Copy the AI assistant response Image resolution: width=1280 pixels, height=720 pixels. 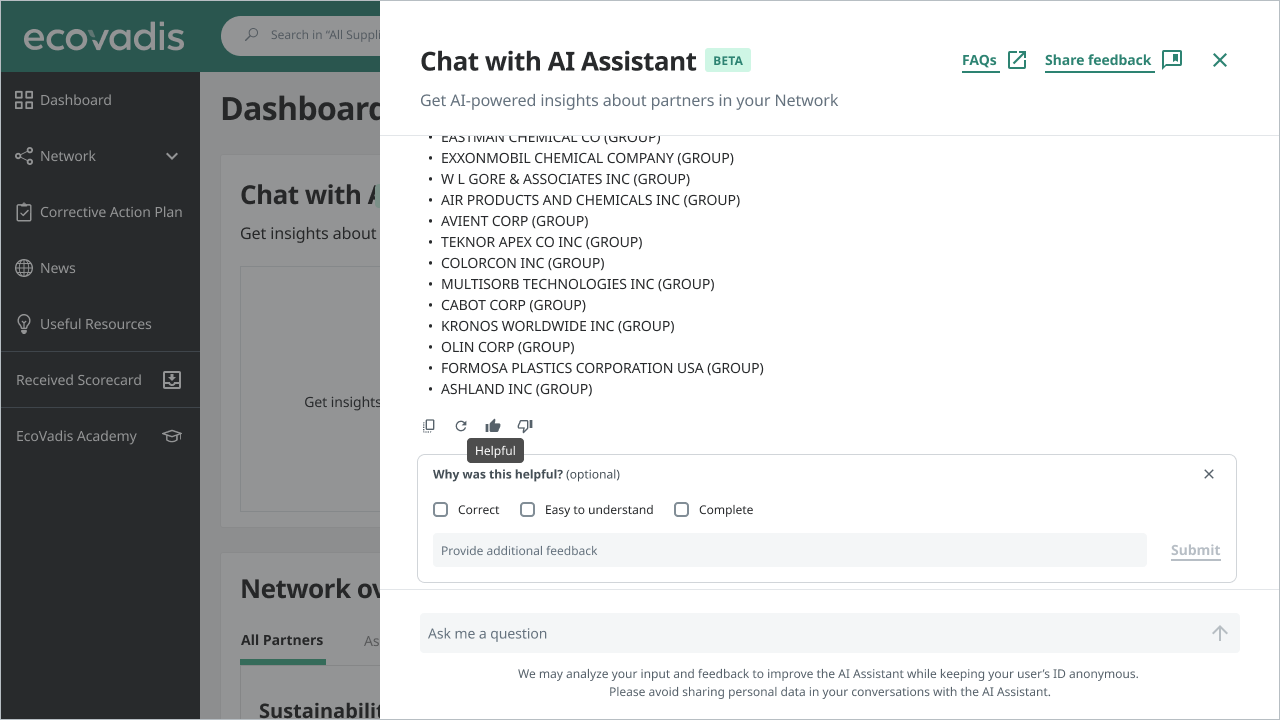coord(429,426)
